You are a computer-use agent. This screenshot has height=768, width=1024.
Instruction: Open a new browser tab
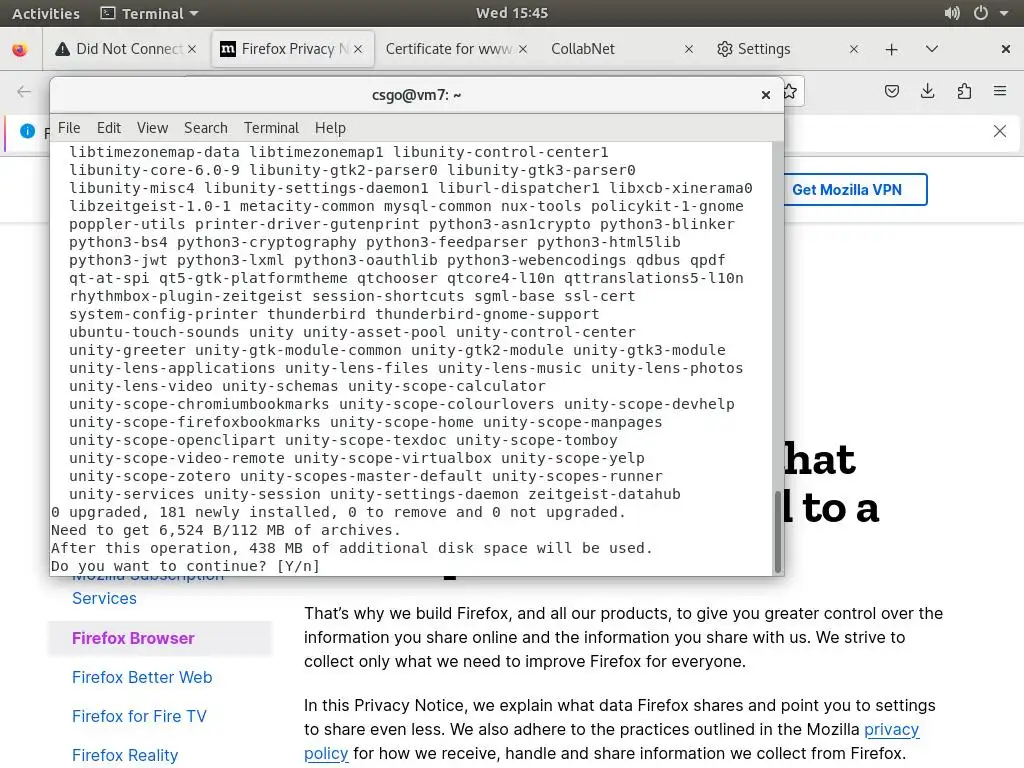point(891,50)
